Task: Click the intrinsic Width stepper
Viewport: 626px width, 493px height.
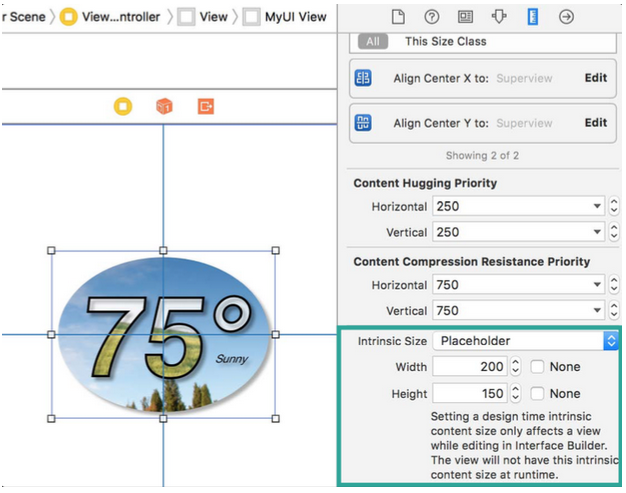Action: pyautogui.click(x=515, y=366)
